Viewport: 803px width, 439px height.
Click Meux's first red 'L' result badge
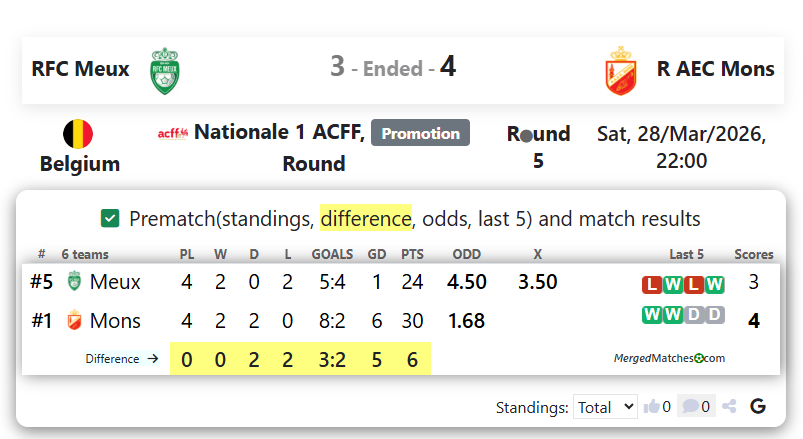[x=652, y=285]
